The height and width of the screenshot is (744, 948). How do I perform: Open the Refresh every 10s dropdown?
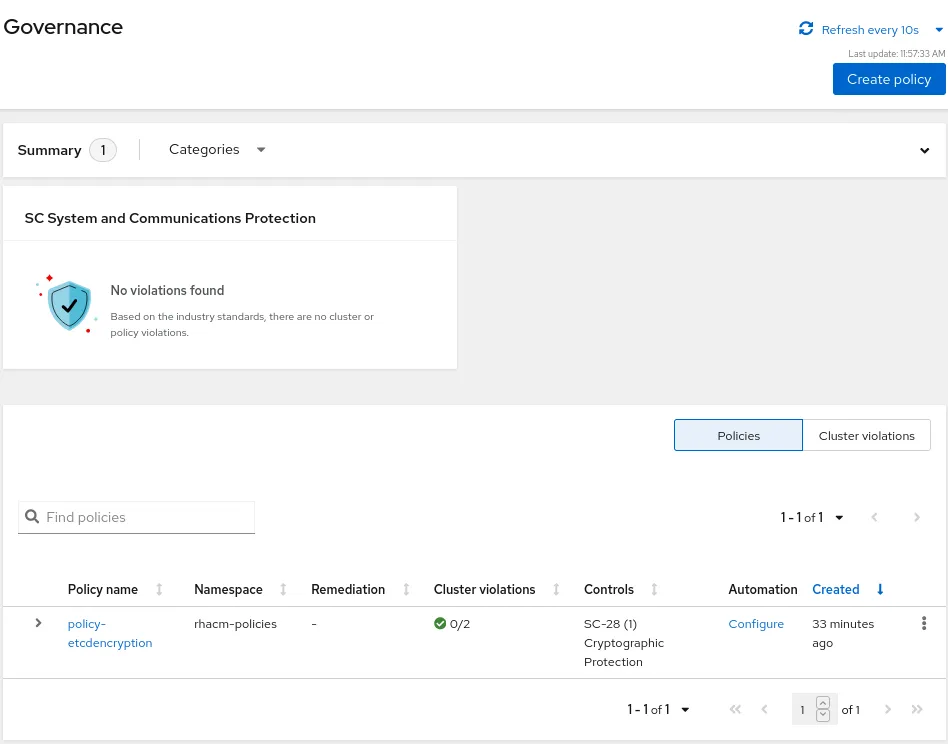(x=938, y=30)
